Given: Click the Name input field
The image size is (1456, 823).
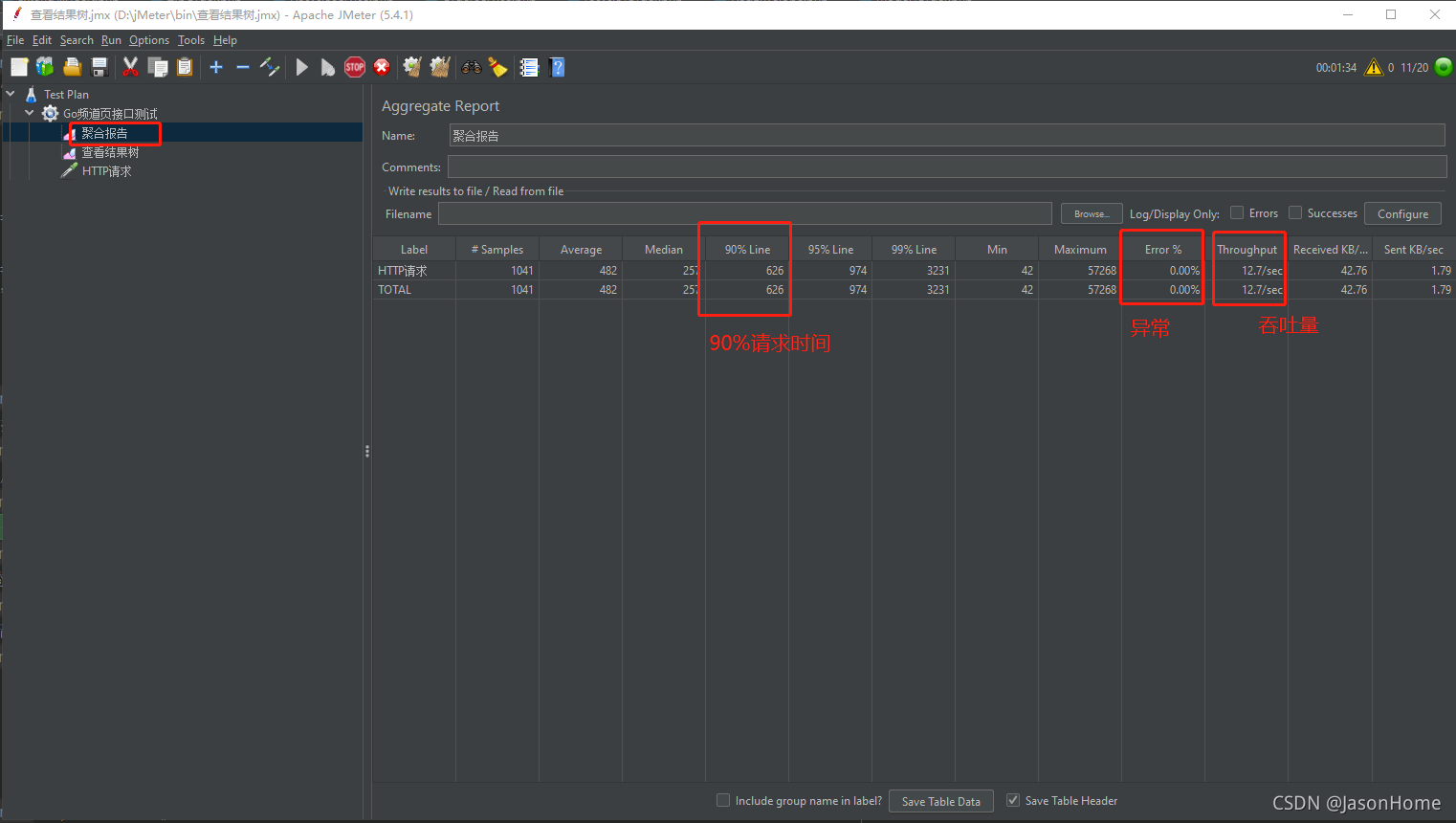Looking at the screenshot, I should pyautogui.click(x=947, y=136).
